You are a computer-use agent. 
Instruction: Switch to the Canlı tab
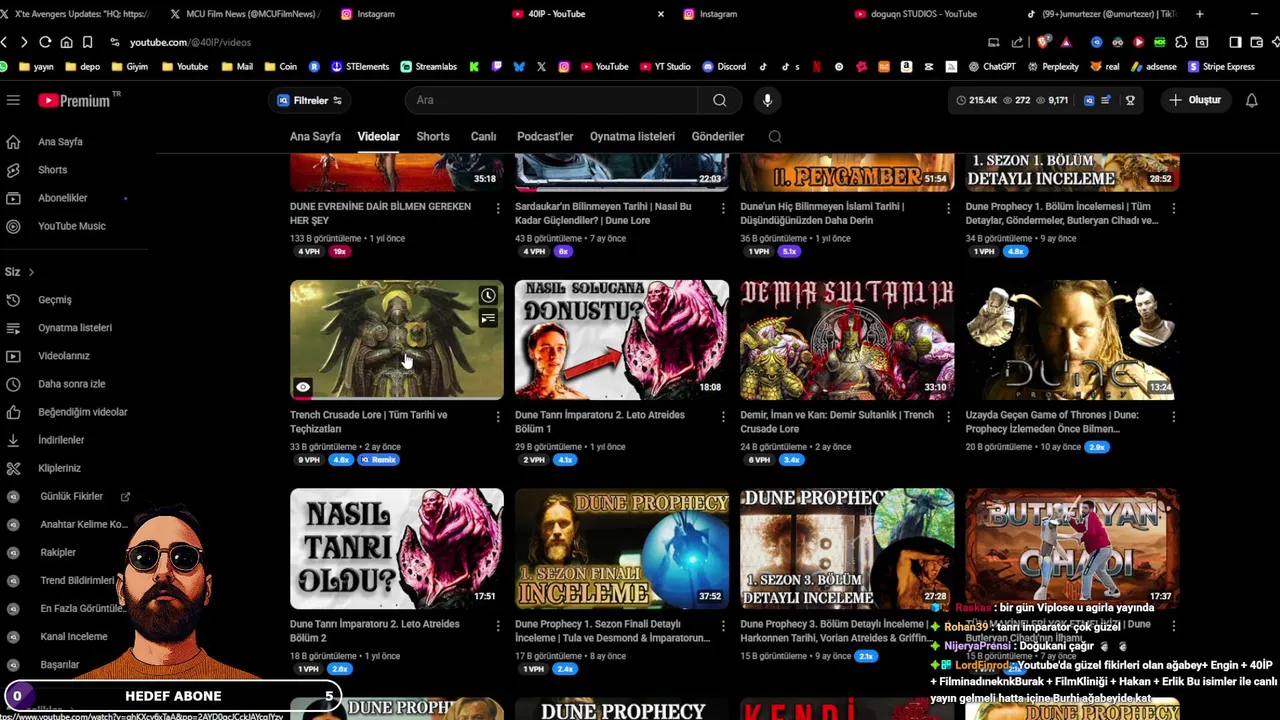483,137
